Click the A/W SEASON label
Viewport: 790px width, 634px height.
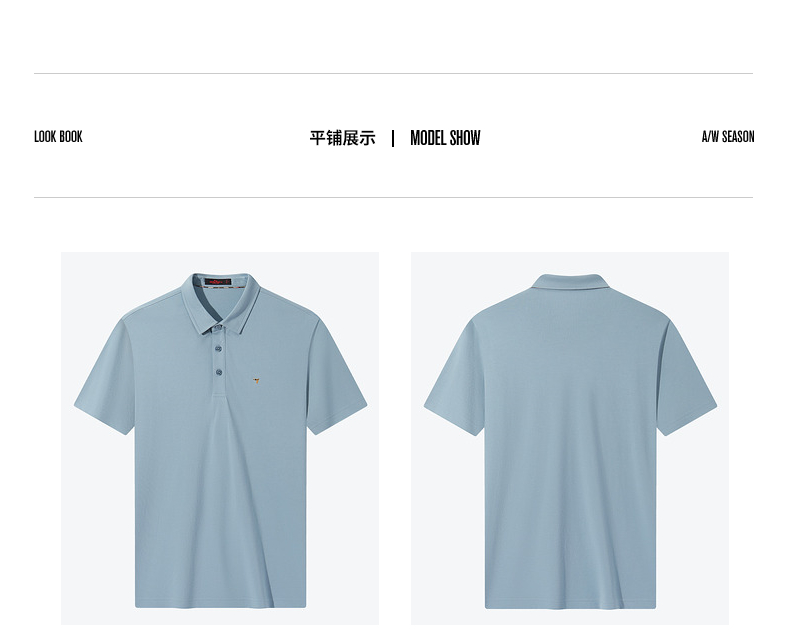click(728, 137)
